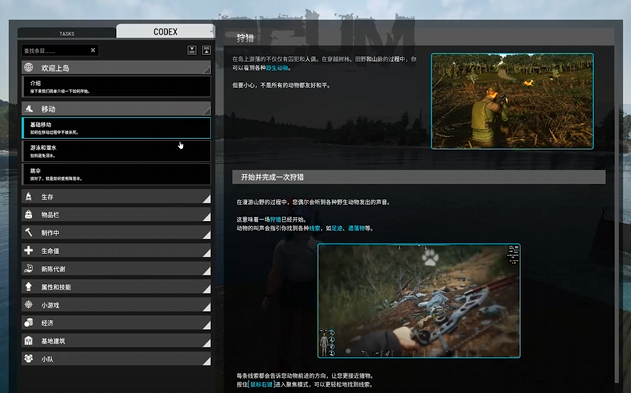The image size is (631, 393).
Task: Switch to the TASKS tab
Action: point(67,33)
